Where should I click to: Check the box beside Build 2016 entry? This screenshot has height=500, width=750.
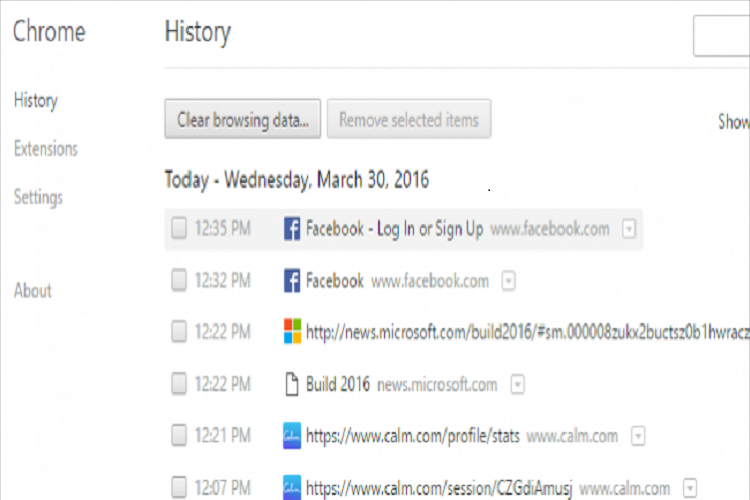(179, 383)
